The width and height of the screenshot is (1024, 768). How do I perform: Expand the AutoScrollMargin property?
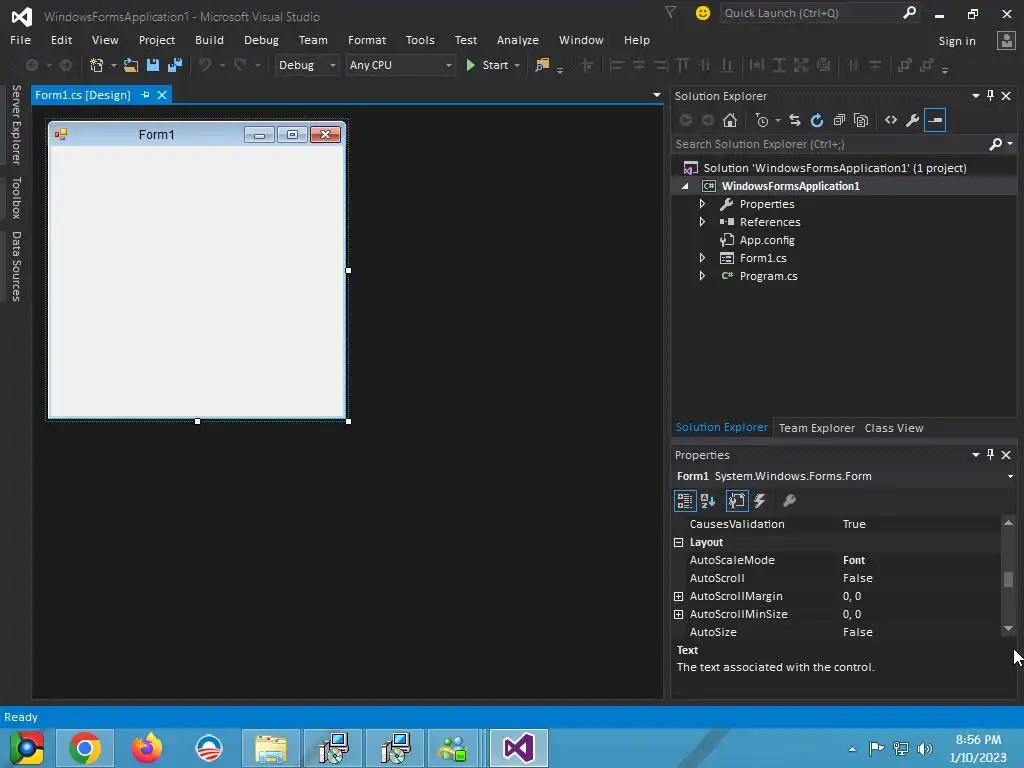[679, 596]
